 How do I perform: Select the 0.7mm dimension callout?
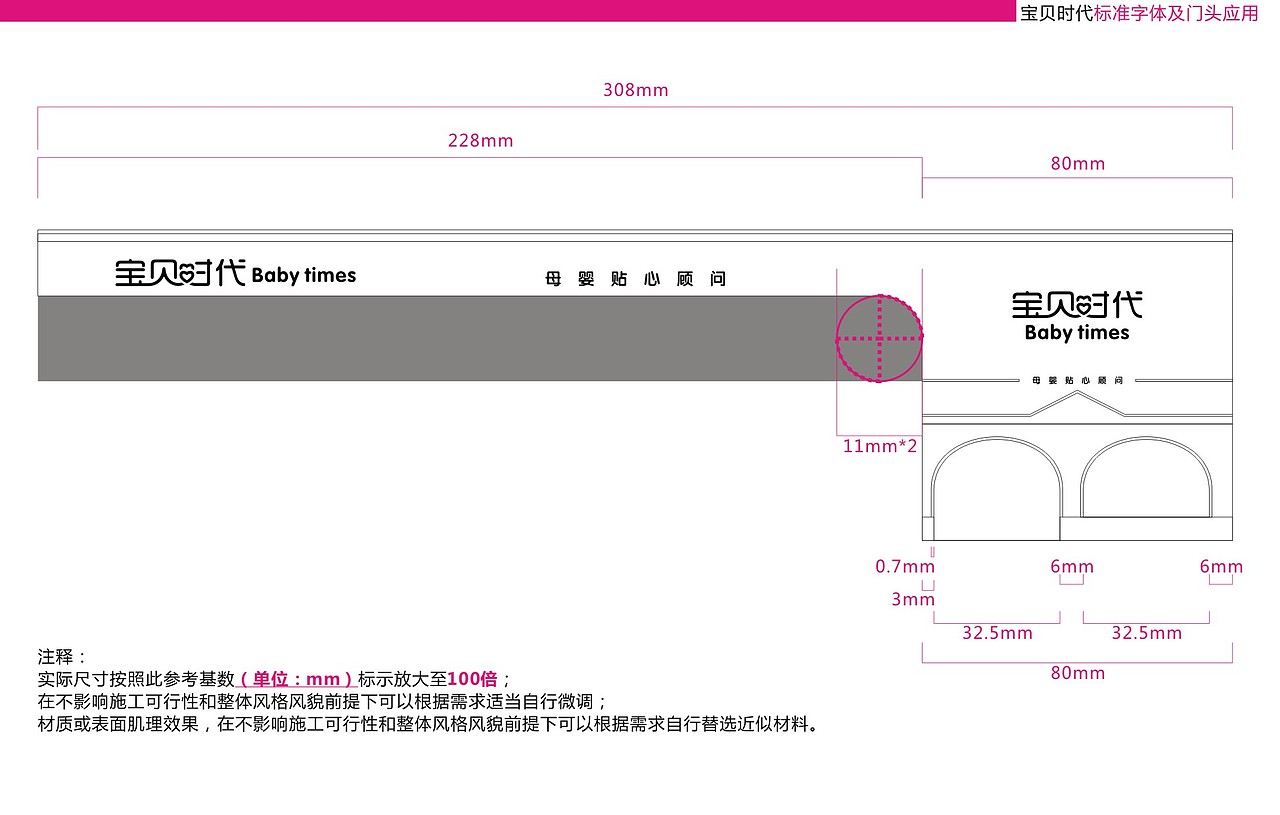[x=904, y=566]
